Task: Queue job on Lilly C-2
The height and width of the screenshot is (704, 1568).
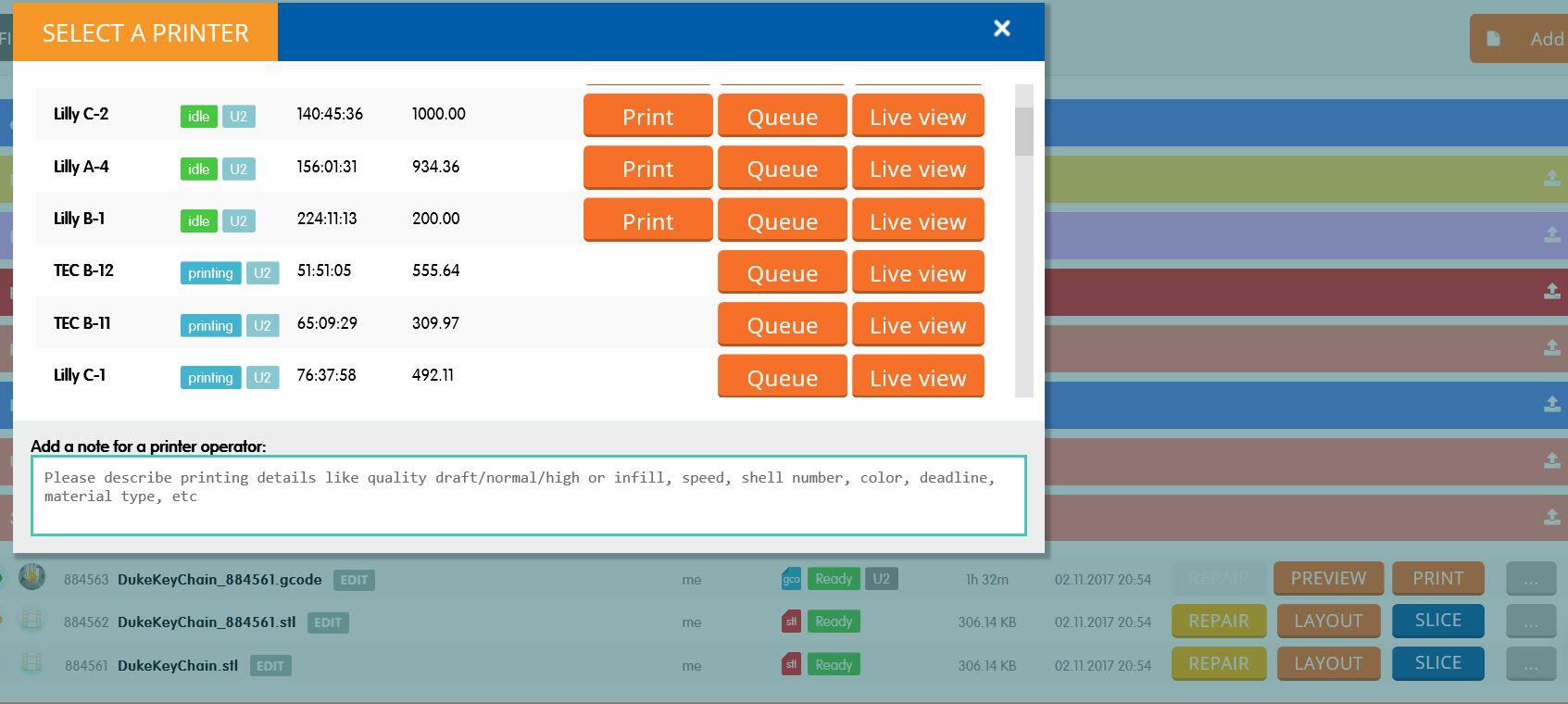Action: tap(782, 116)
